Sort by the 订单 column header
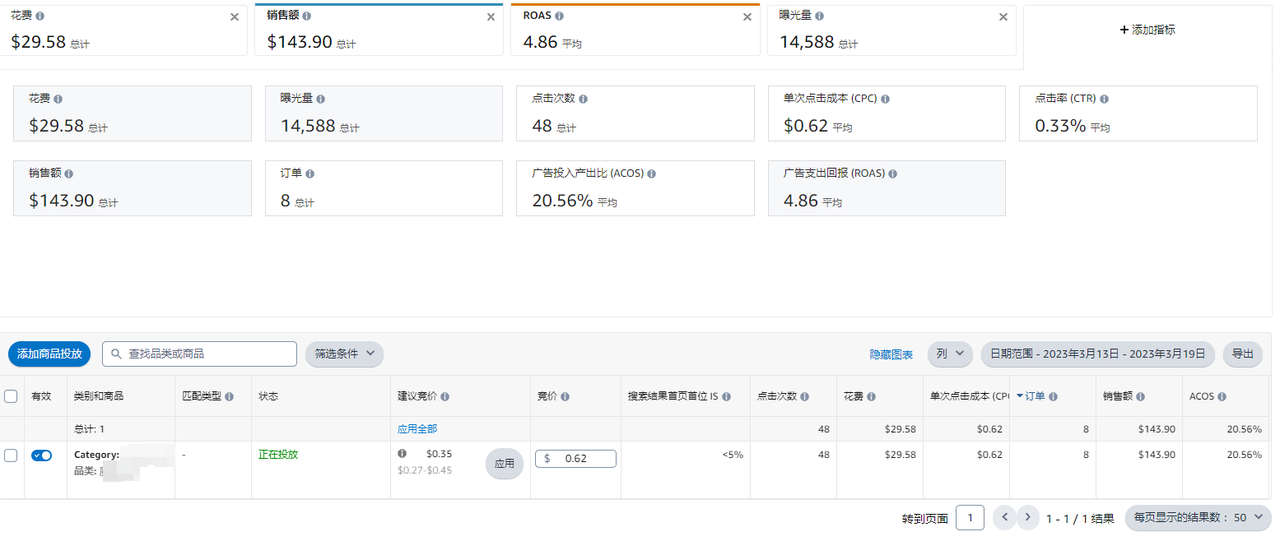1280x541 pixels. pos(1036,396)
